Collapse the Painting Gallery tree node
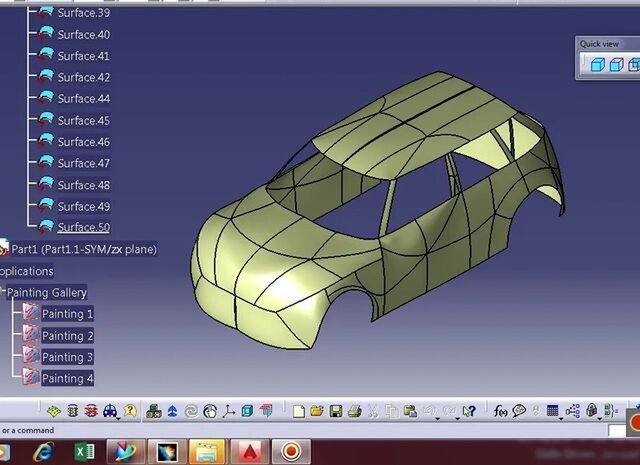Image resolution: width=640 pixels, height=465 pixels. tap(3, 291)
